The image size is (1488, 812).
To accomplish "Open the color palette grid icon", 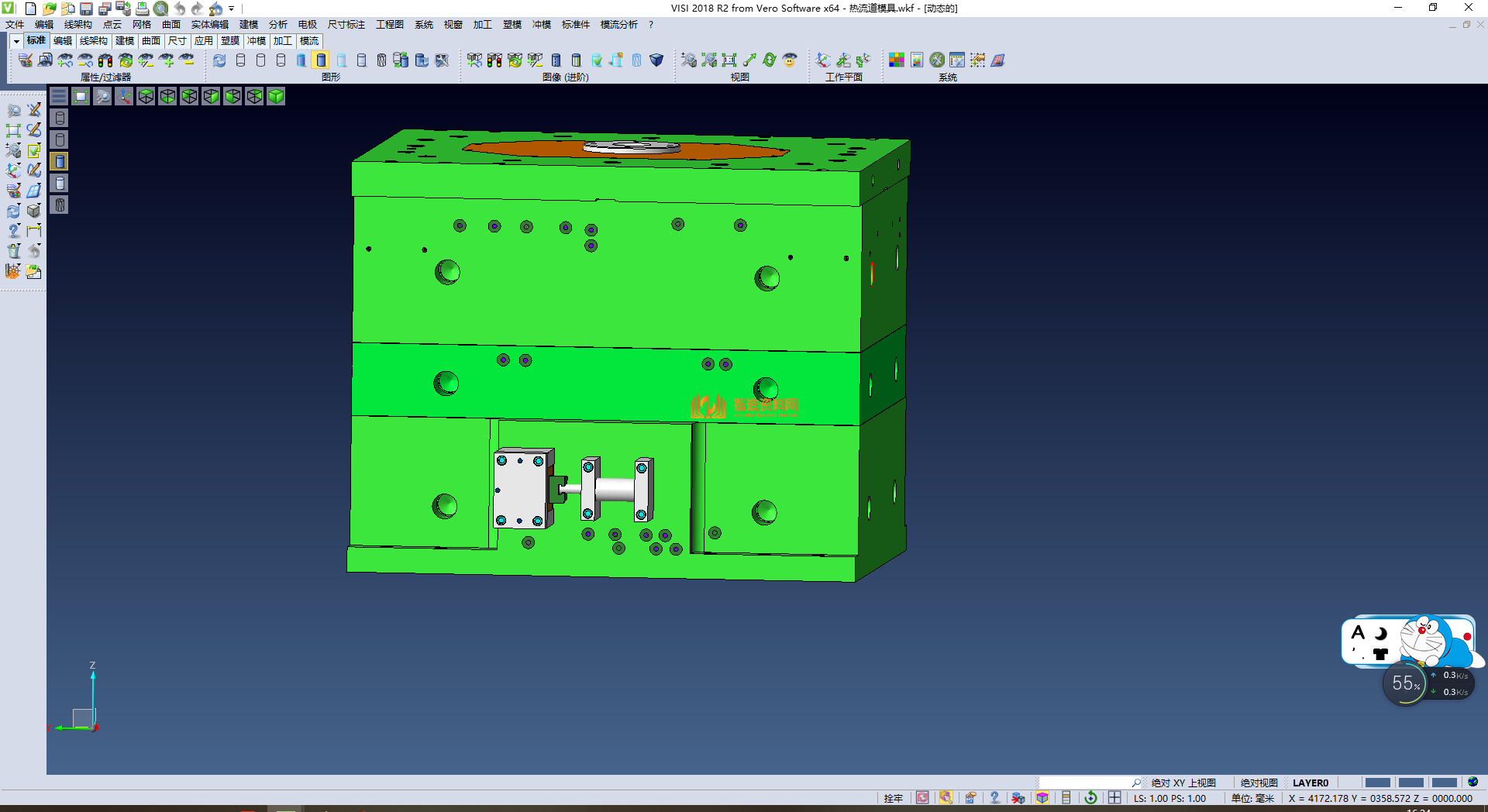I will click(x=897, y=60).
